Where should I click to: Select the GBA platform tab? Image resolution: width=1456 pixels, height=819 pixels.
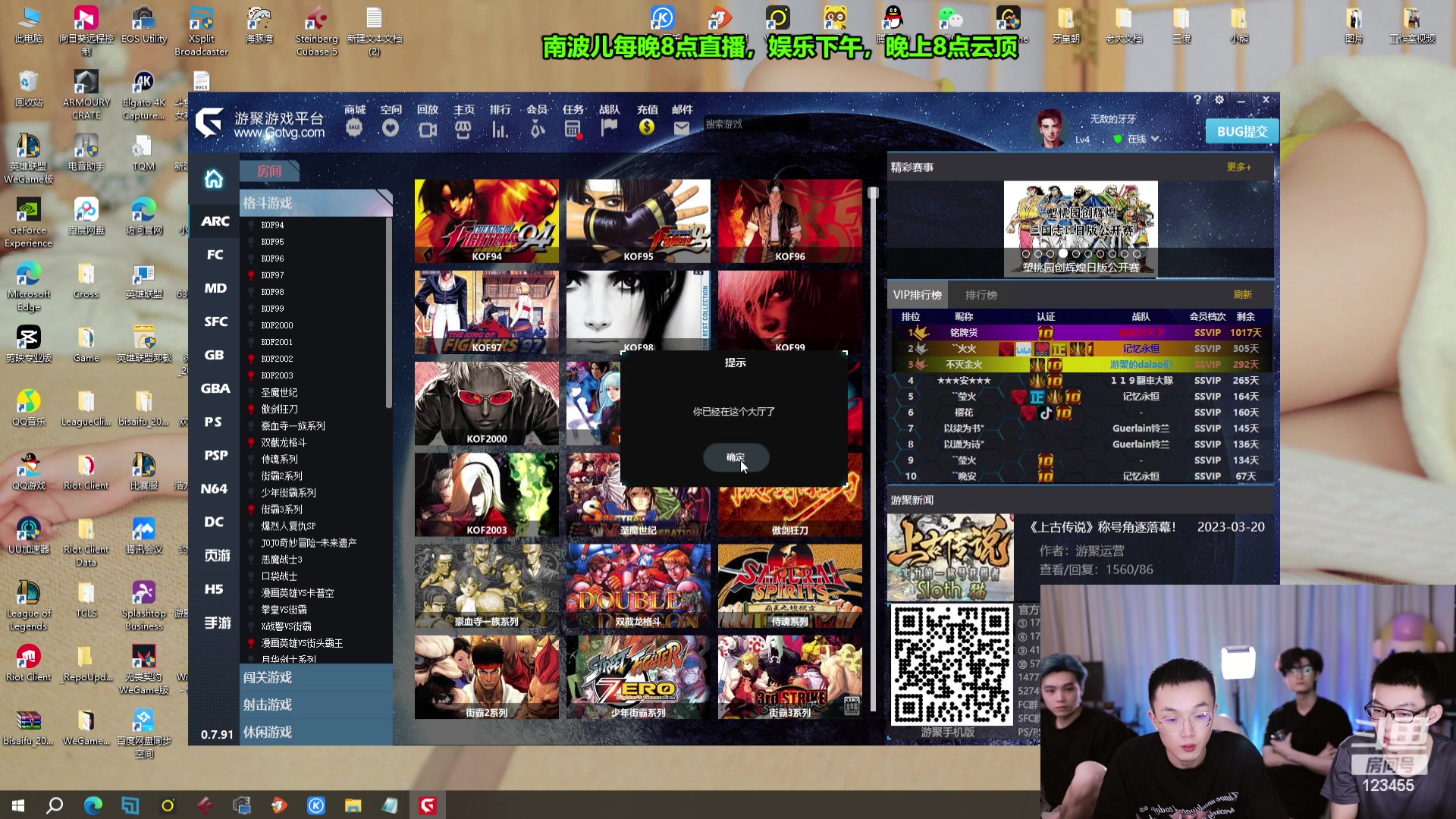click(x=215, y=388)
